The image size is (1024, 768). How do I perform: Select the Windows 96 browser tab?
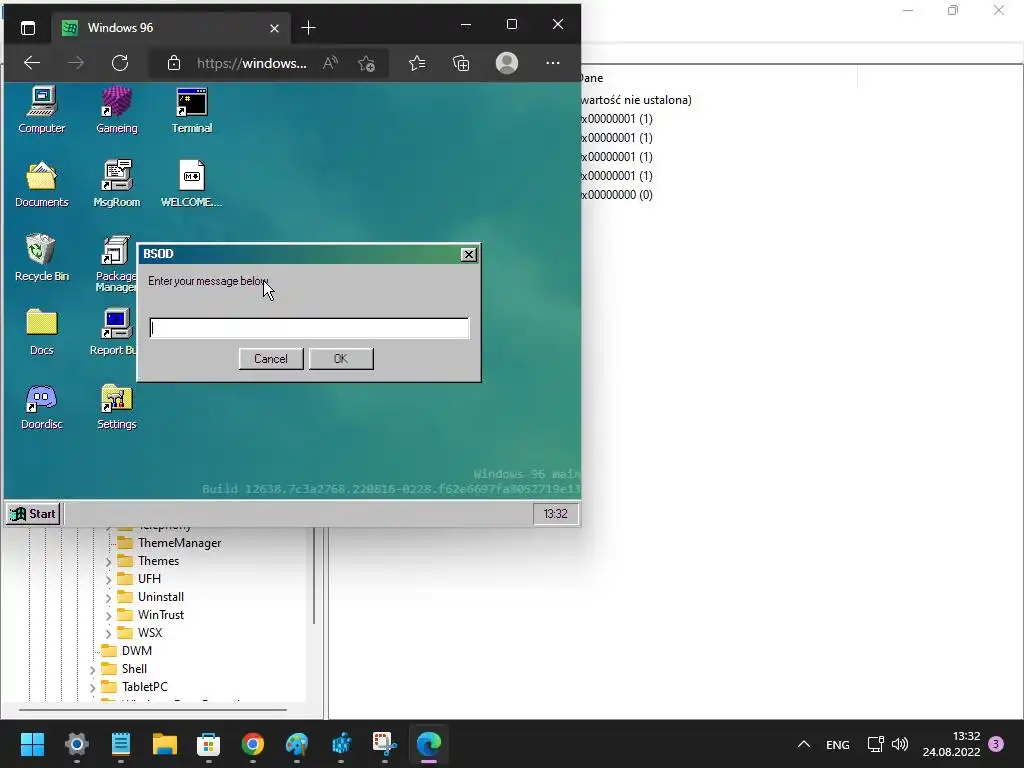pos(171,27)
